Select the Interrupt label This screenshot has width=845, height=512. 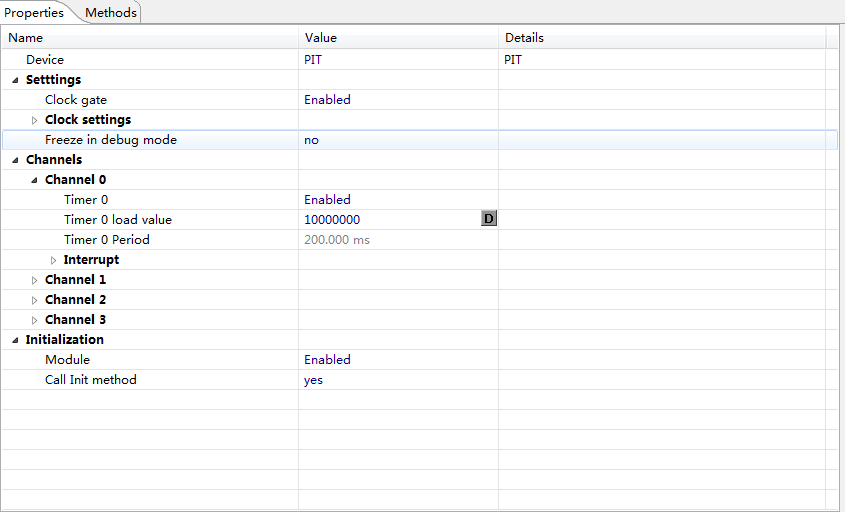pyautogui.click(x=91, y=260)
